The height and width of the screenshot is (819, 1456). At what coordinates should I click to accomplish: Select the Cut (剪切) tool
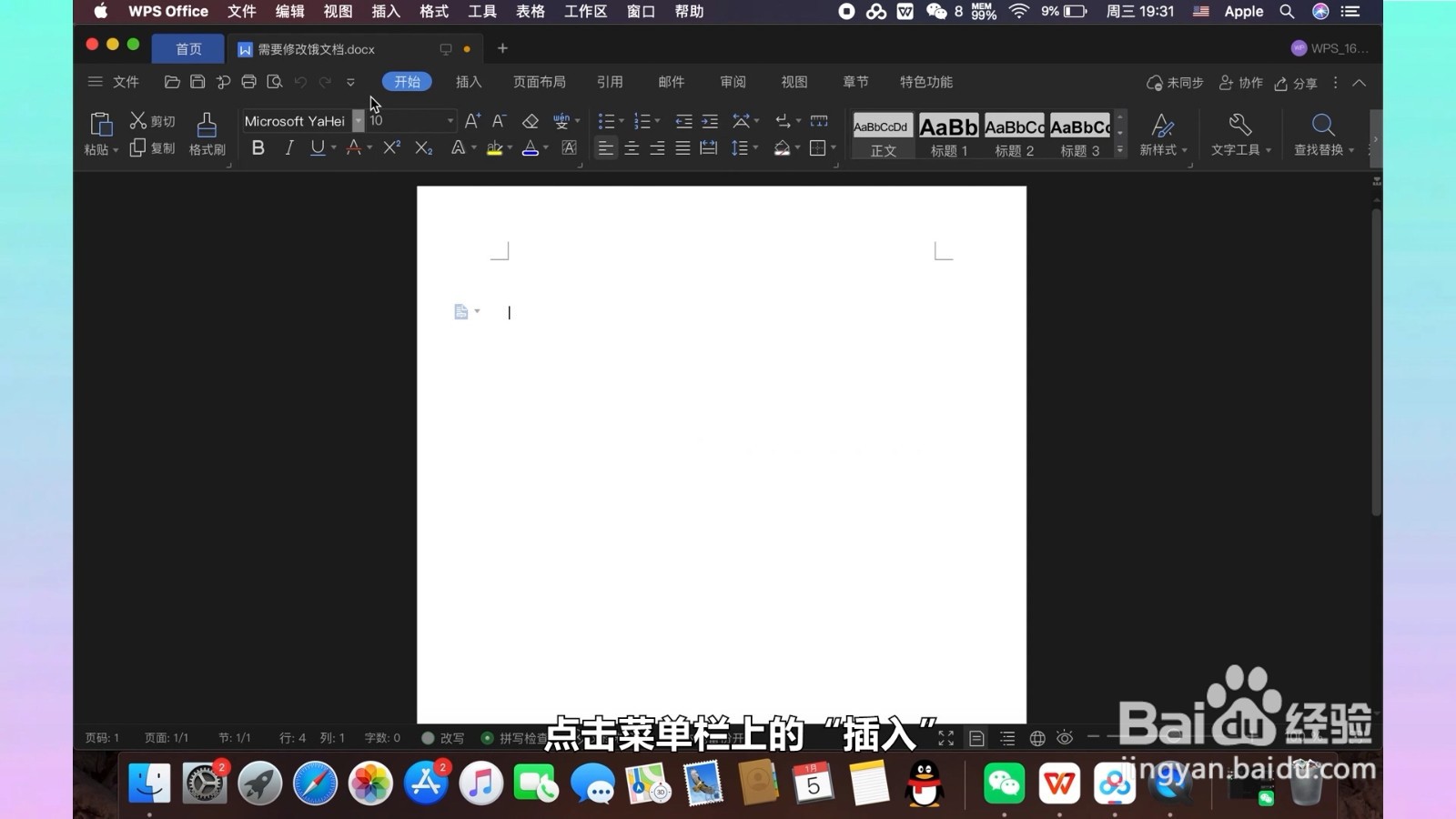[153, 119]
